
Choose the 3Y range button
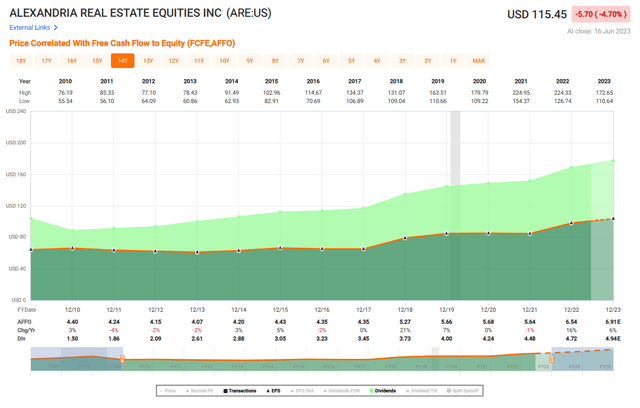(402, 61)
